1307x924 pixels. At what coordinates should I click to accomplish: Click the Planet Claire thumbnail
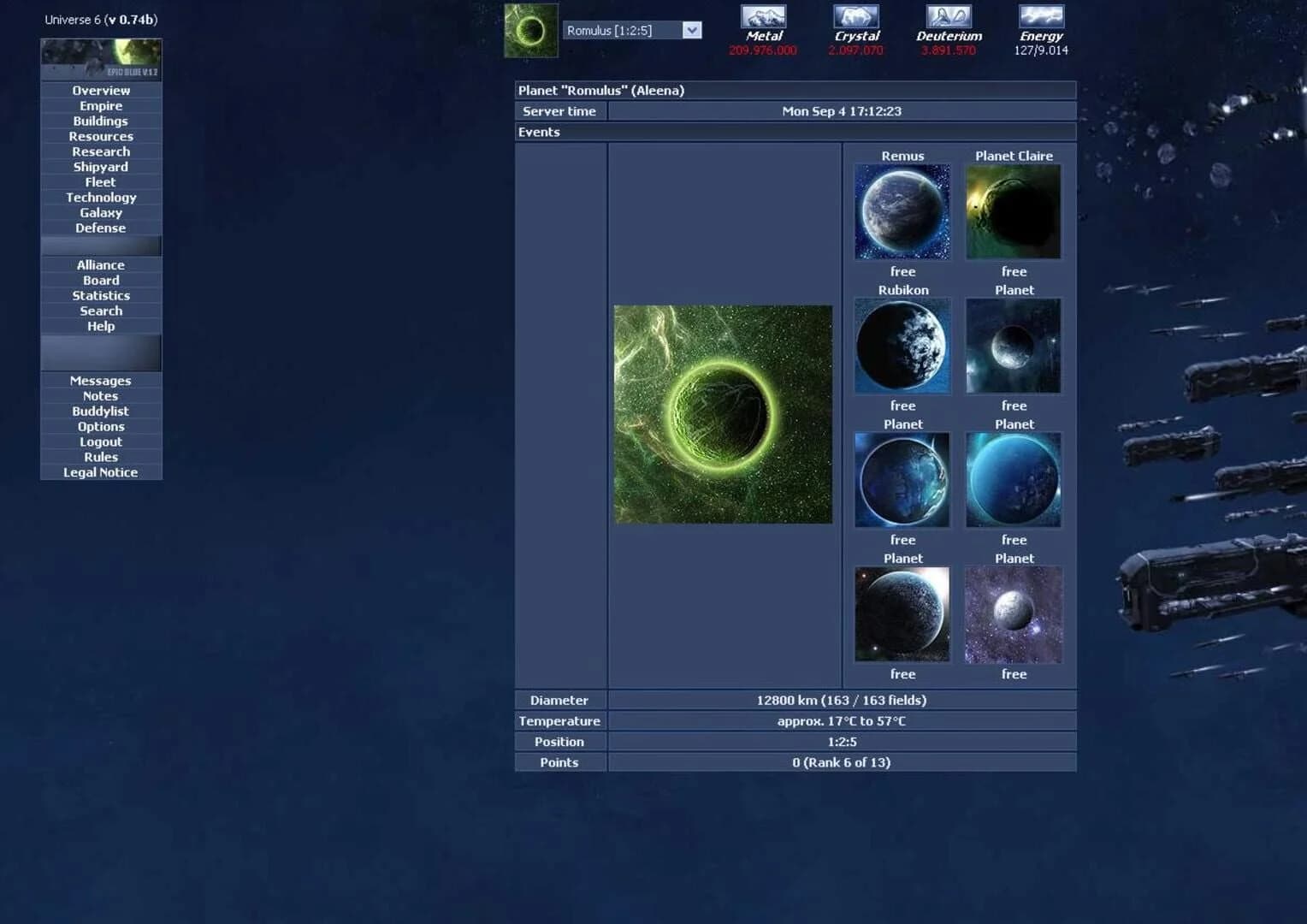1013,211
